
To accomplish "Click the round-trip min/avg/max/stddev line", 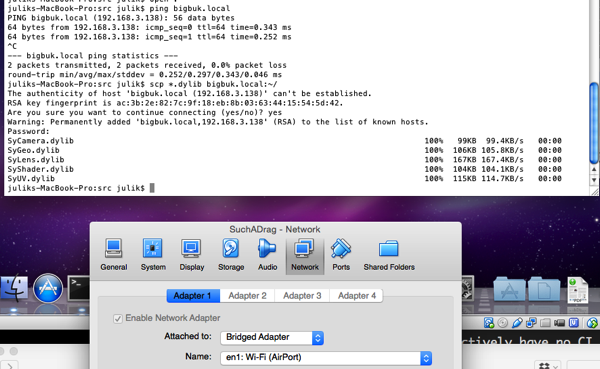I will (x=145, y=75).
